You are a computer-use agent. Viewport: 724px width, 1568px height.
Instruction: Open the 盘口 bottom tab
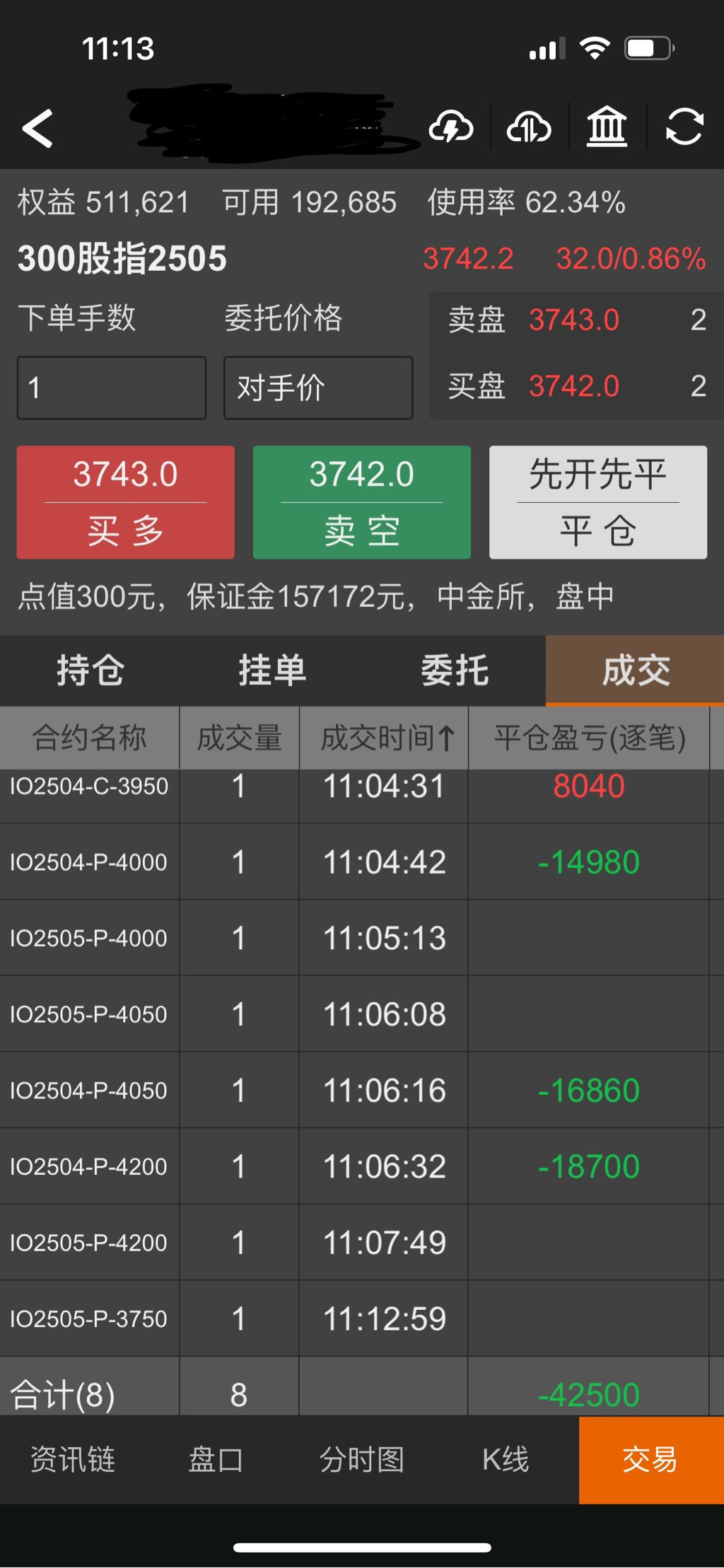[216, 1459]
